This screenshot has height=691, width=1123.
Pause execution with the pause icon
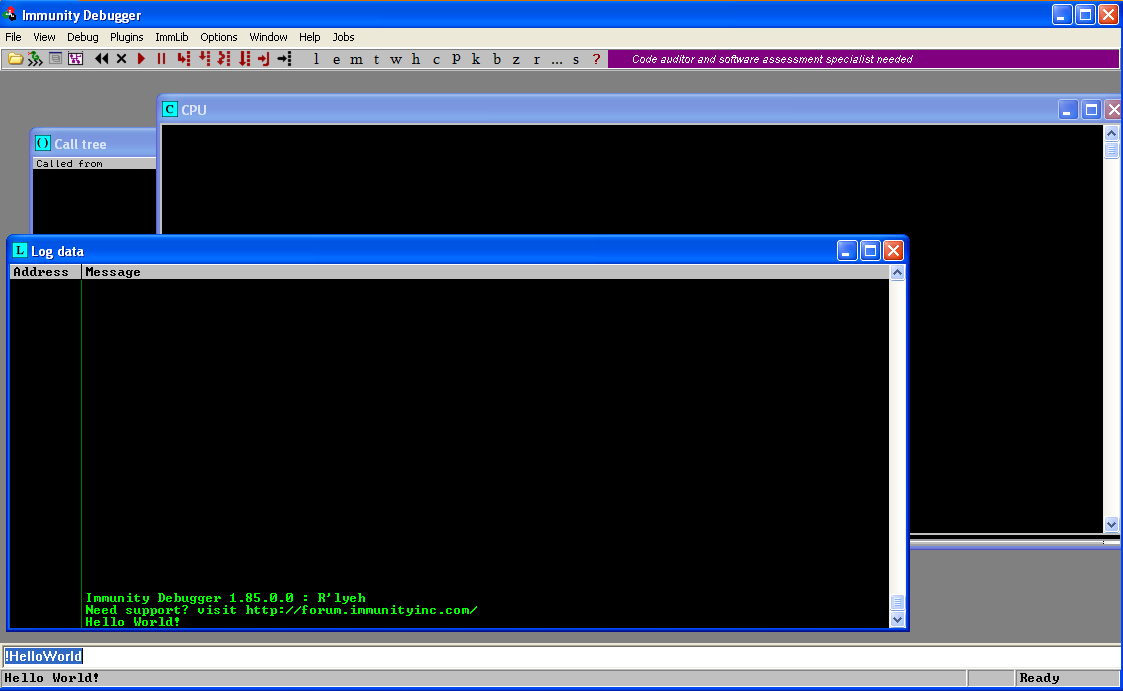pos(160,58)
